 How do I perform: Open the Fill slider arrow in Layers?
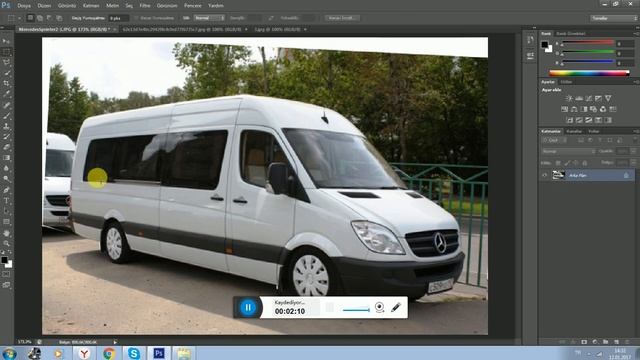point(633,163)
